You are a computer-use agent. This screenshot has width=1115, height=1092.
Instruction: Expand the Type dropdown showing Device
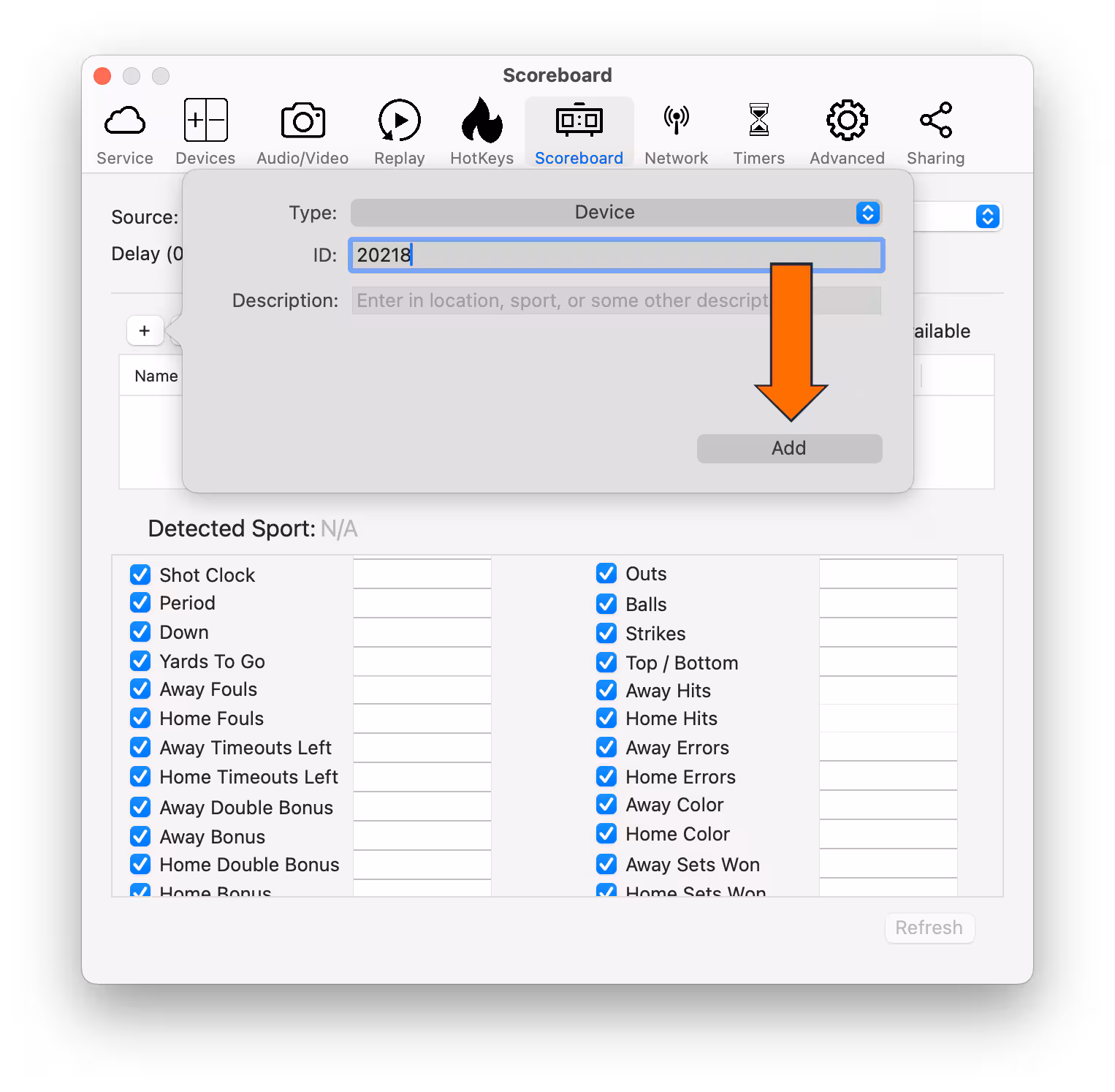[x=617, y=213]
